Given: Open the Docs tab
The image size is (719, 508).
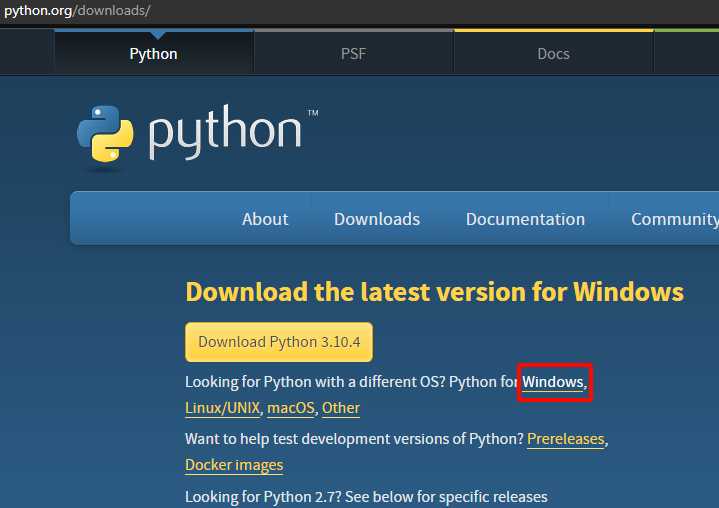Looking at the screenshot, I should pos(553,54).
